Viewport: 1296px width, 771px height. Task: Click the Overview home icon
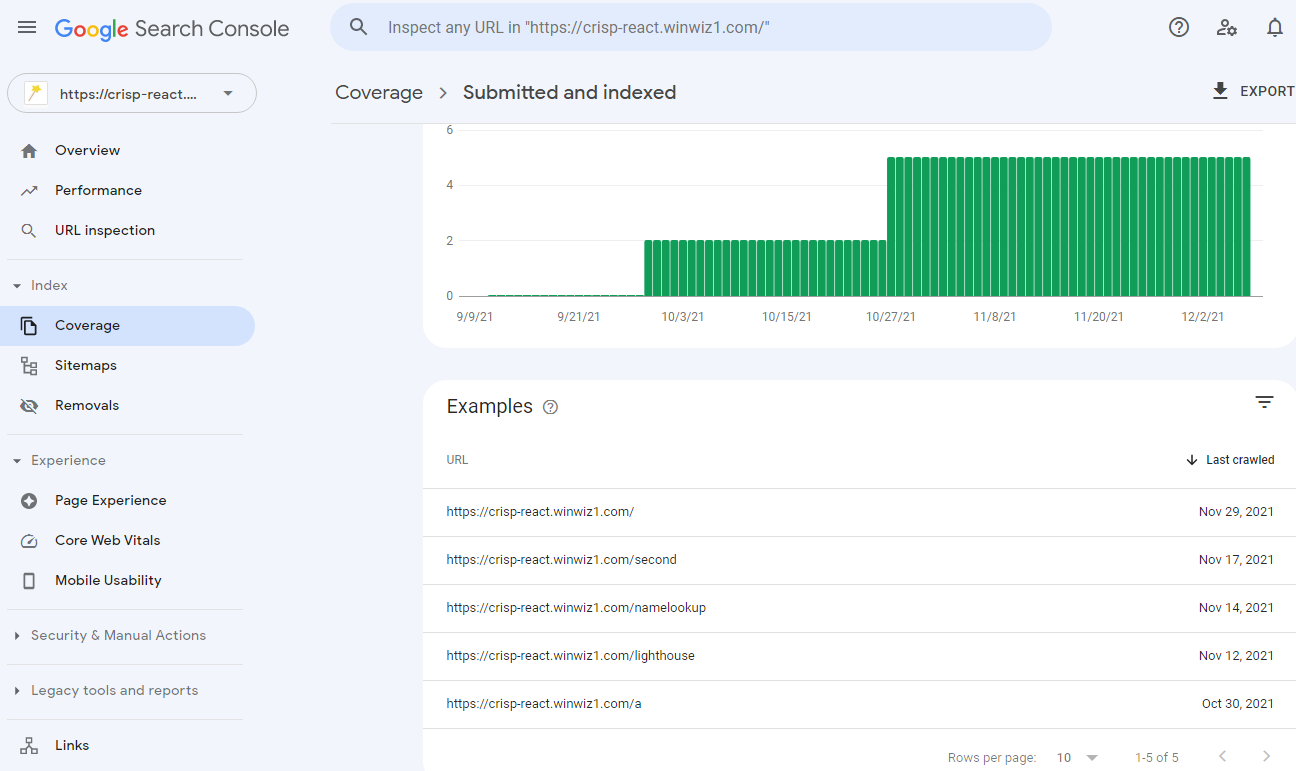click(x=29, y=150)
